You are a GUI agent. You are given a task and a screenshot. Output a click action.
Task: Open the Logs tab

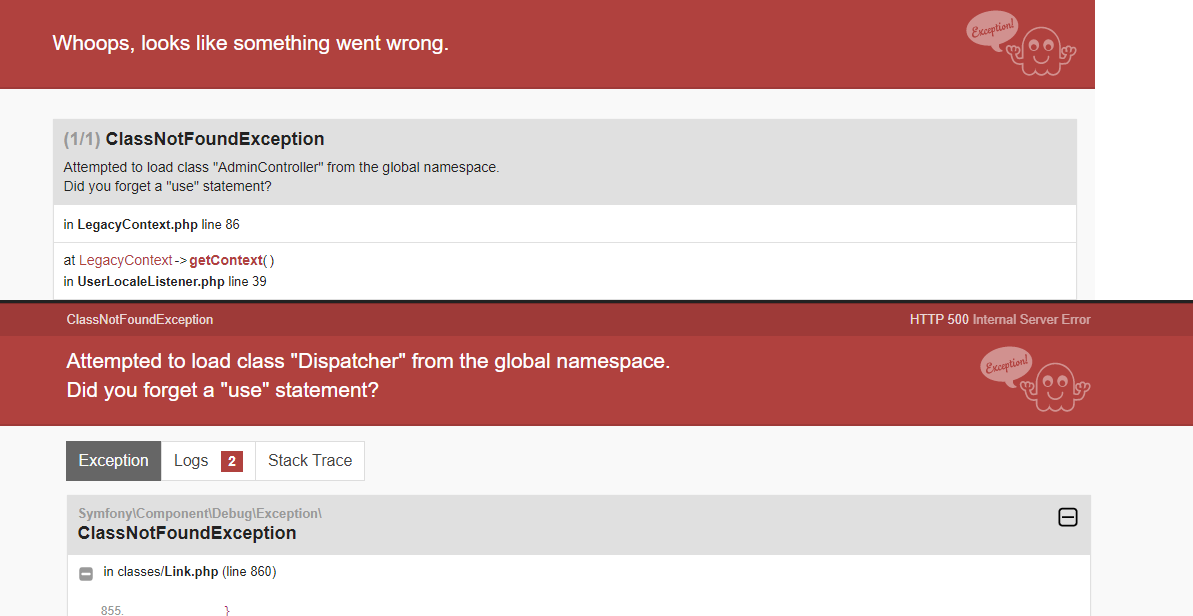tap(208, 461)
